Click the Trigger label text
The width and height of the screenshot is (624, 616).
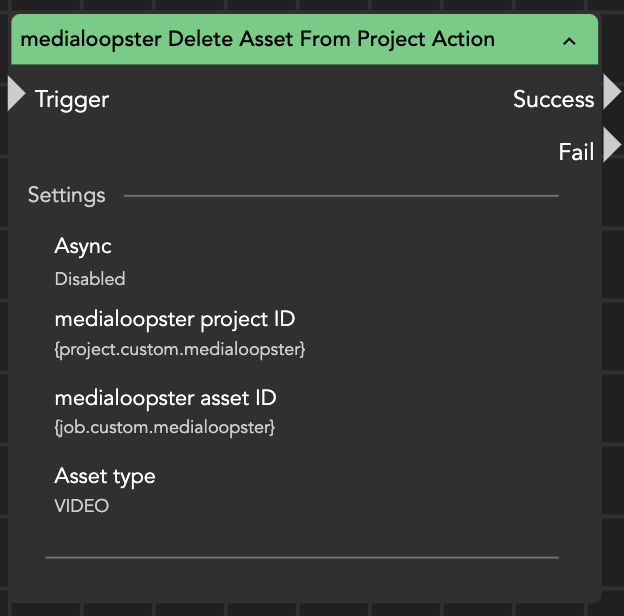pyautogui.click(x=72, y=99)
